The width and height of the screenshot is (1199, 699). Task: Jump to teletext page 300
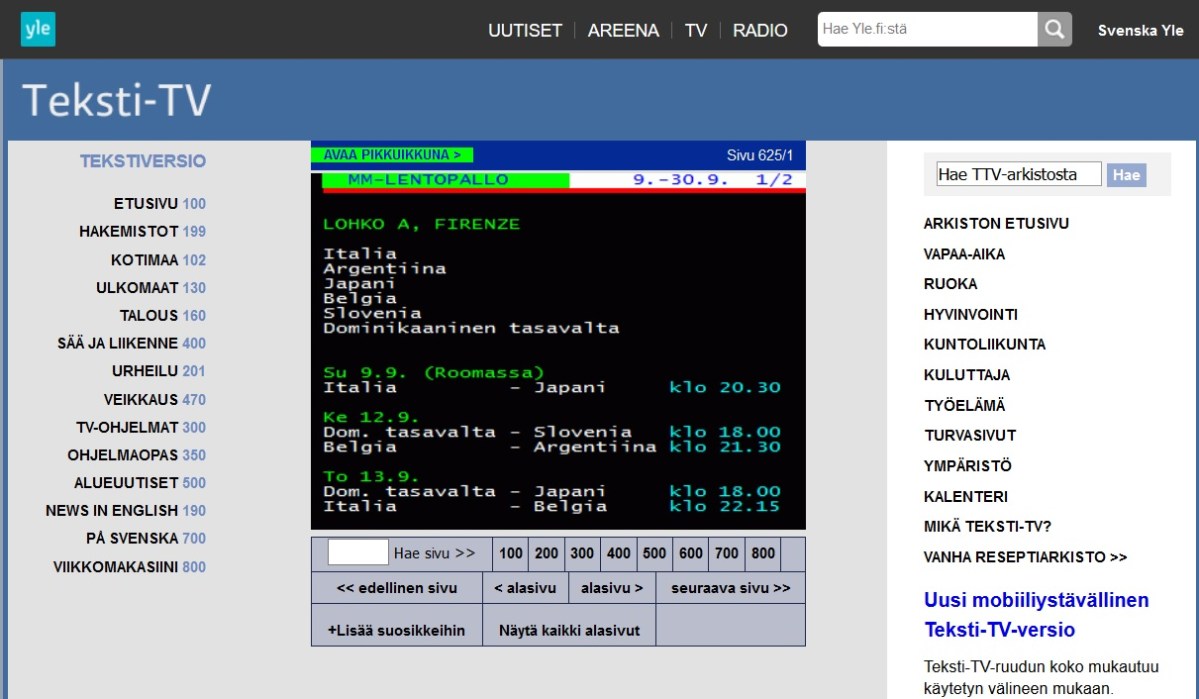[x=581, y=553]
